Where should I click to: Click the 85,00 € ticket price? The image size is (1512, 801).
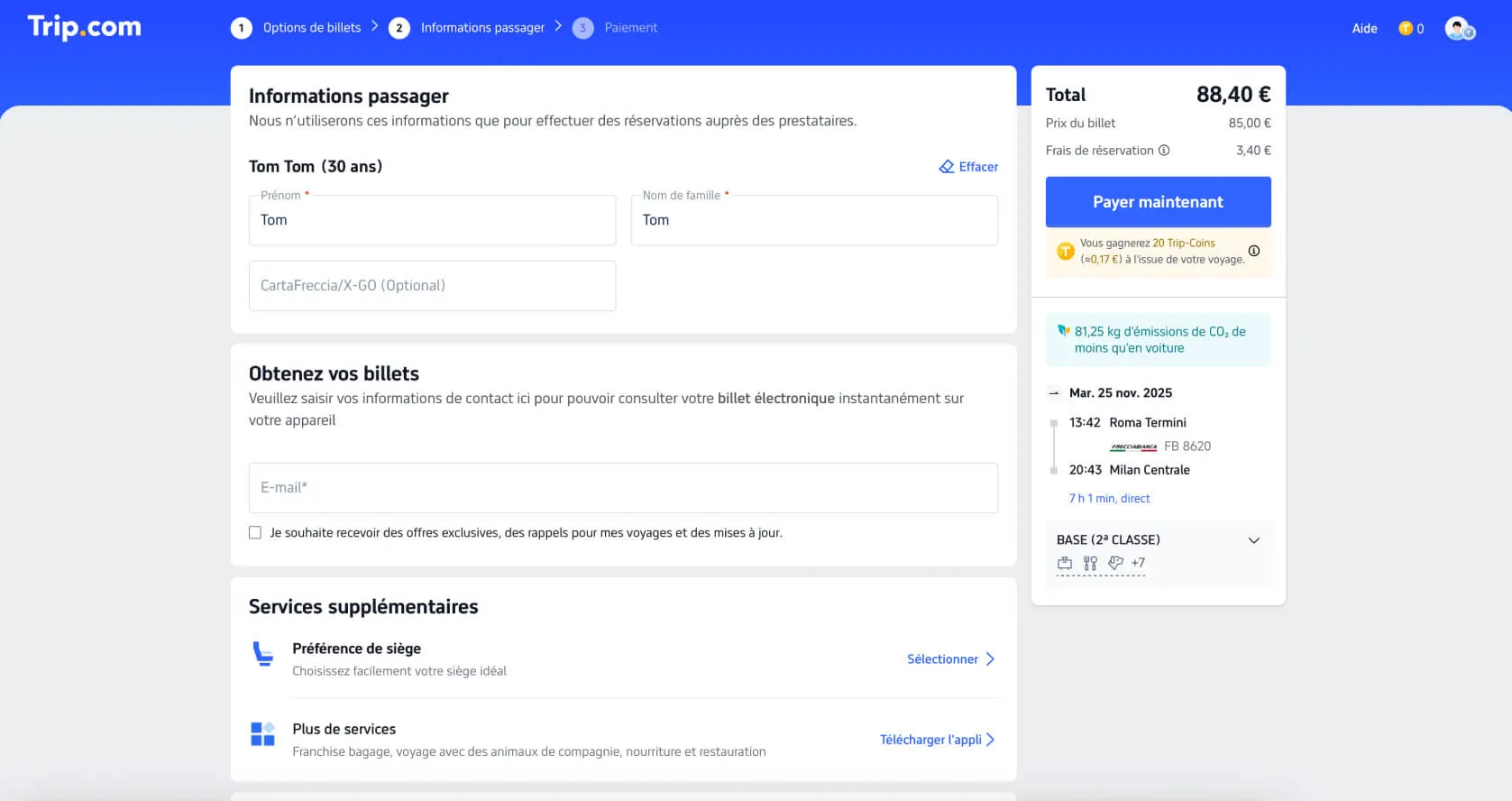click(x=1250, y=124)
